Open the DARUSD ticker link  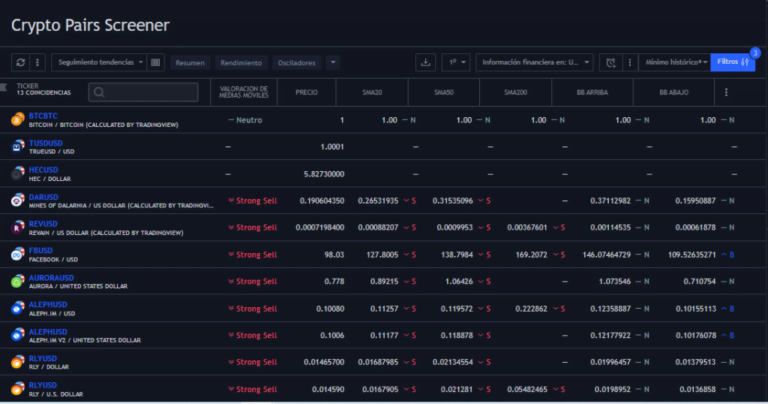pos(43,197)
